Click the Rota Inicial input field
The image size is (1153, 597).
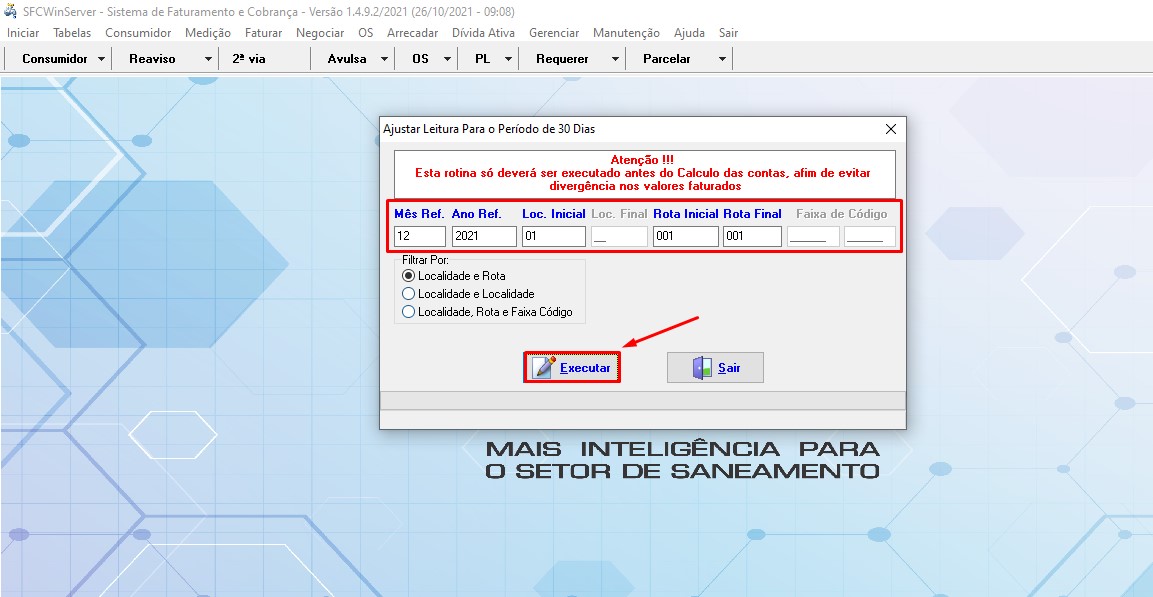[685, 237]
